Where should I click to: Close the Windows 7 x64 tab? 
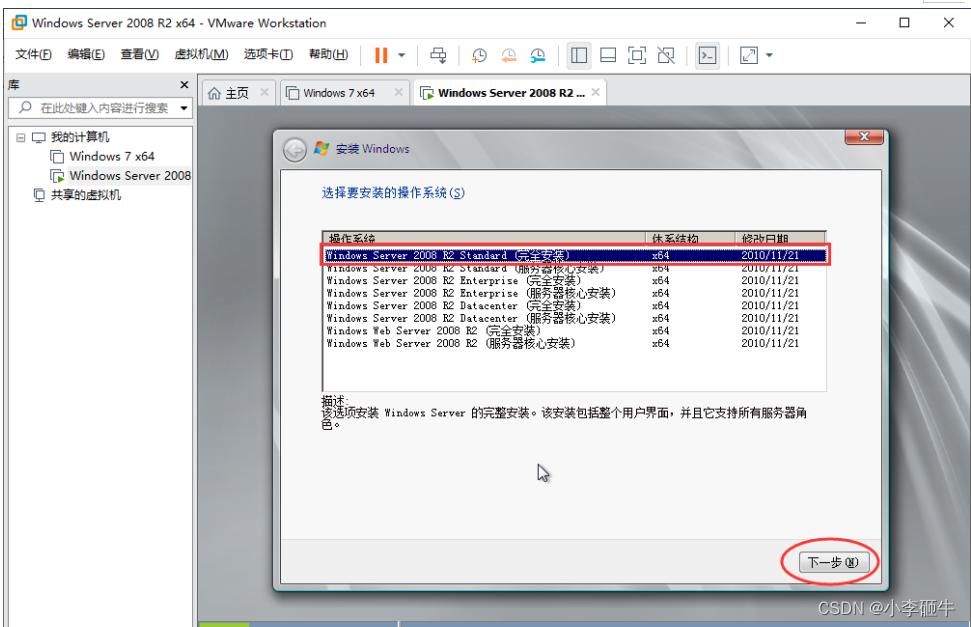[398, 92]
